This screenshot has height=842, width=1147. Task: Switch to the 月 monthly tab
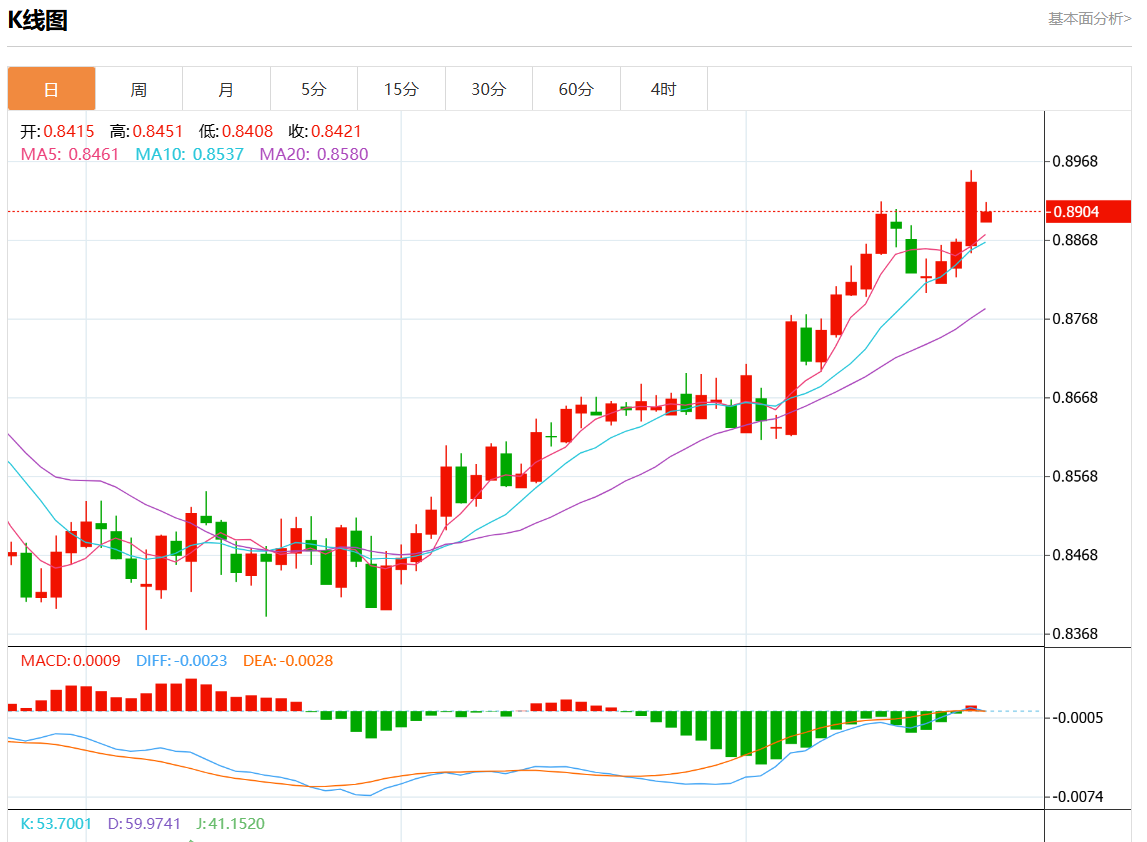click(x=226, y=89)
